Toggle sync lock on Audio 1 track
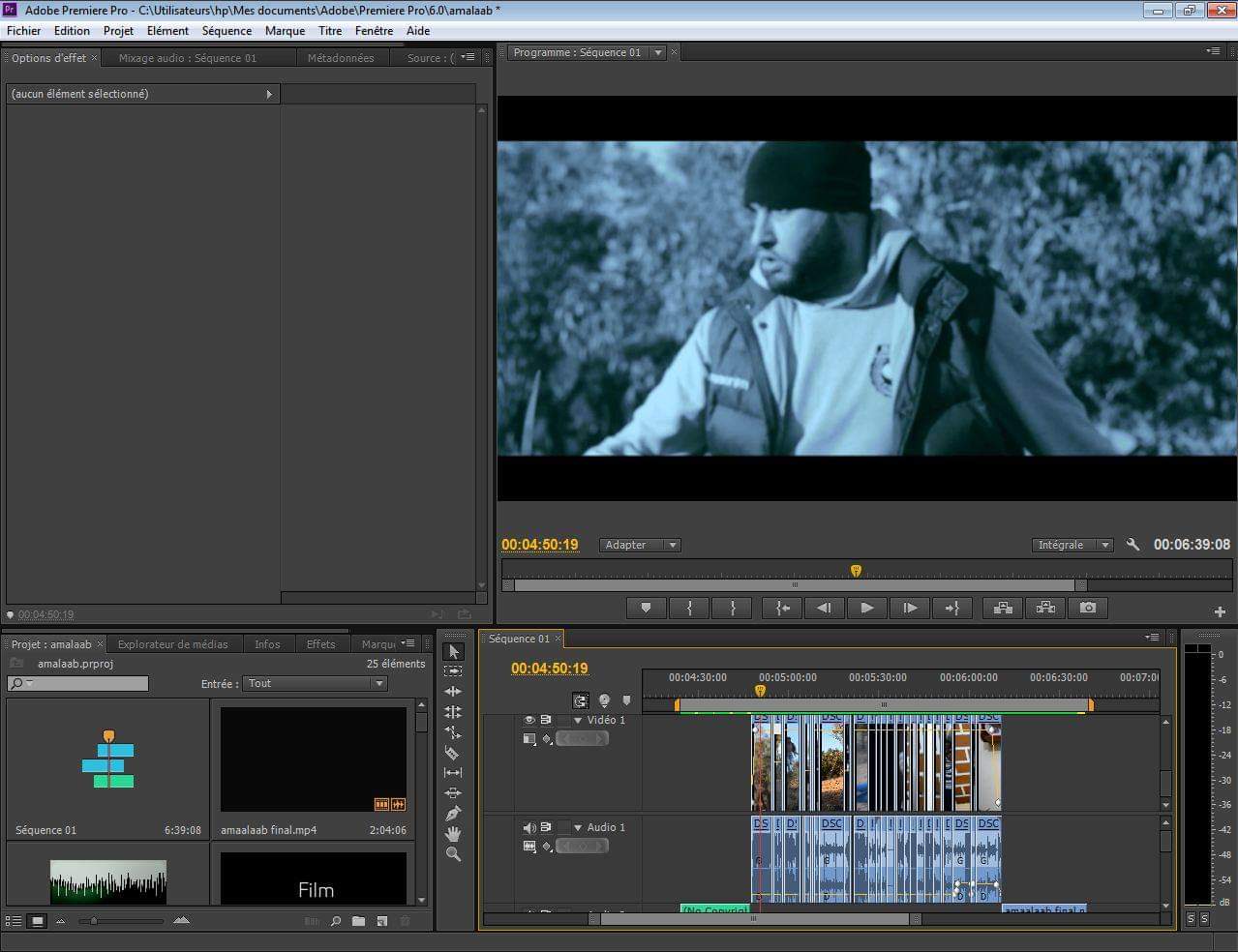Viewport: 1238px width, 952px height. (546, 827)
